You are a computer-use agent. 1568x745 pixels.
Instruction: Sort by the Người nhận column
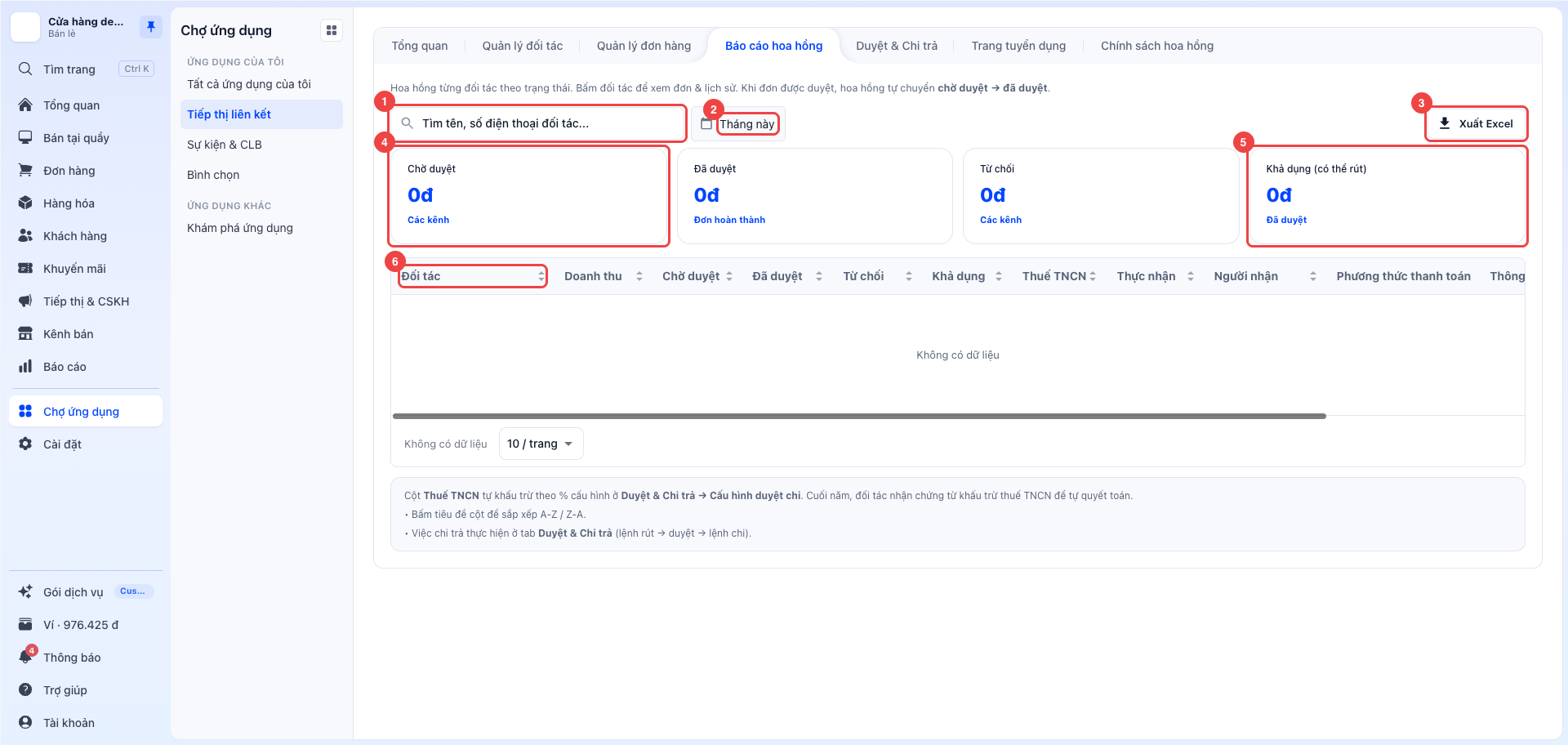click(1265, 276)
